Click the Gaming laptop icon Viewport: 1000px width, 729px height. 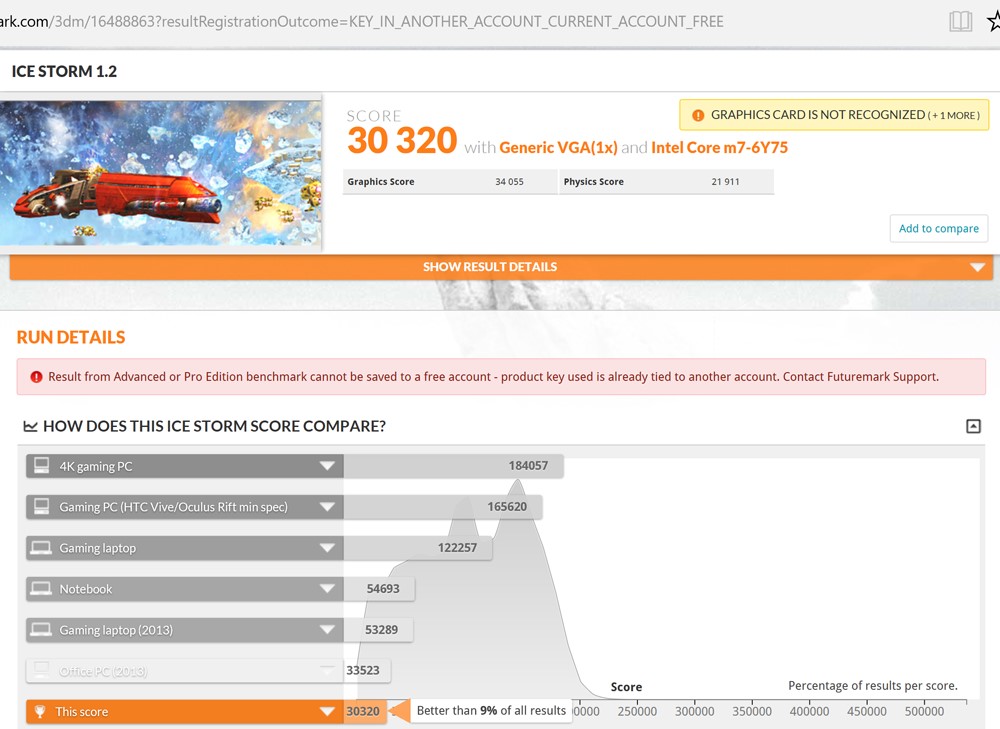click(41, 548)
